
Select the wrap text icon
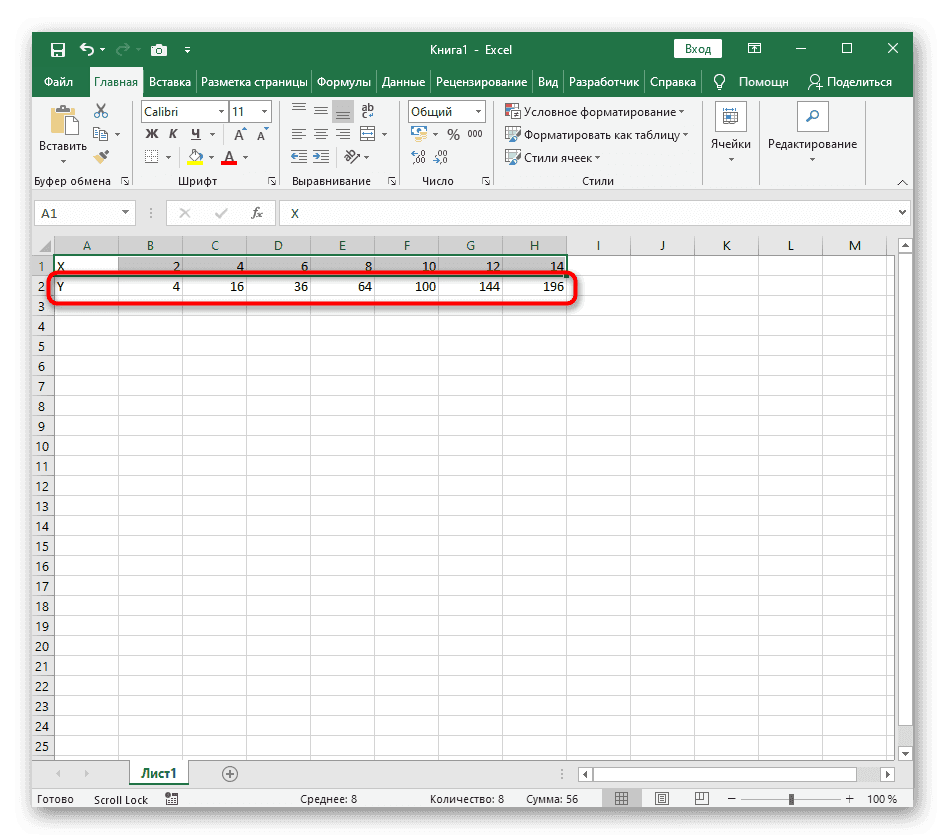point(367,110)
